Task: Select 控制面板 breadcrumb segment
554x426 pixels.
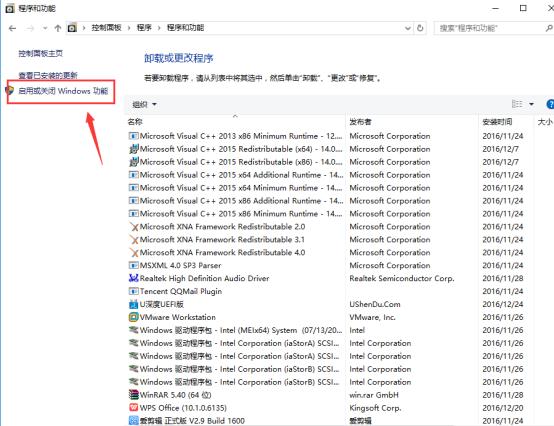Action: [x=106, y=28]
